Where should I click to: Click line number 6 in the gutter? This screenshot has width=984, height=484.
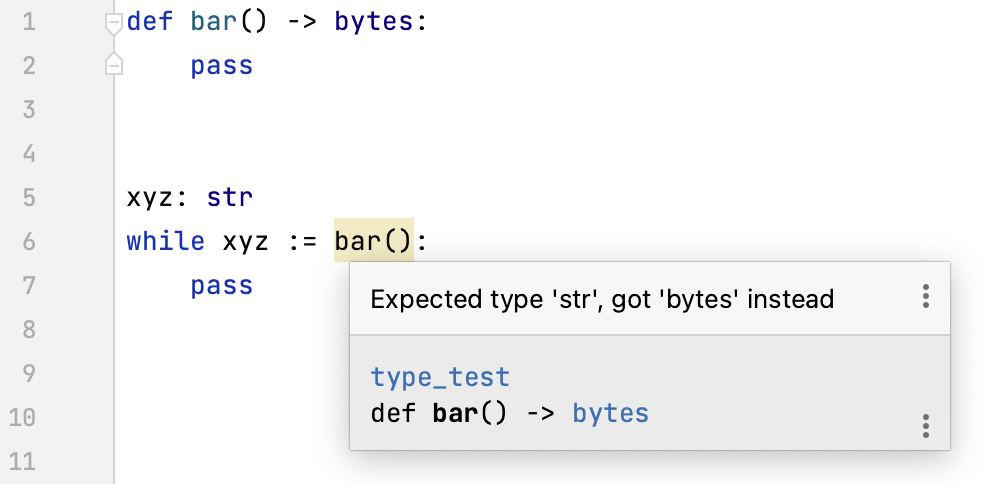point(28,241)
